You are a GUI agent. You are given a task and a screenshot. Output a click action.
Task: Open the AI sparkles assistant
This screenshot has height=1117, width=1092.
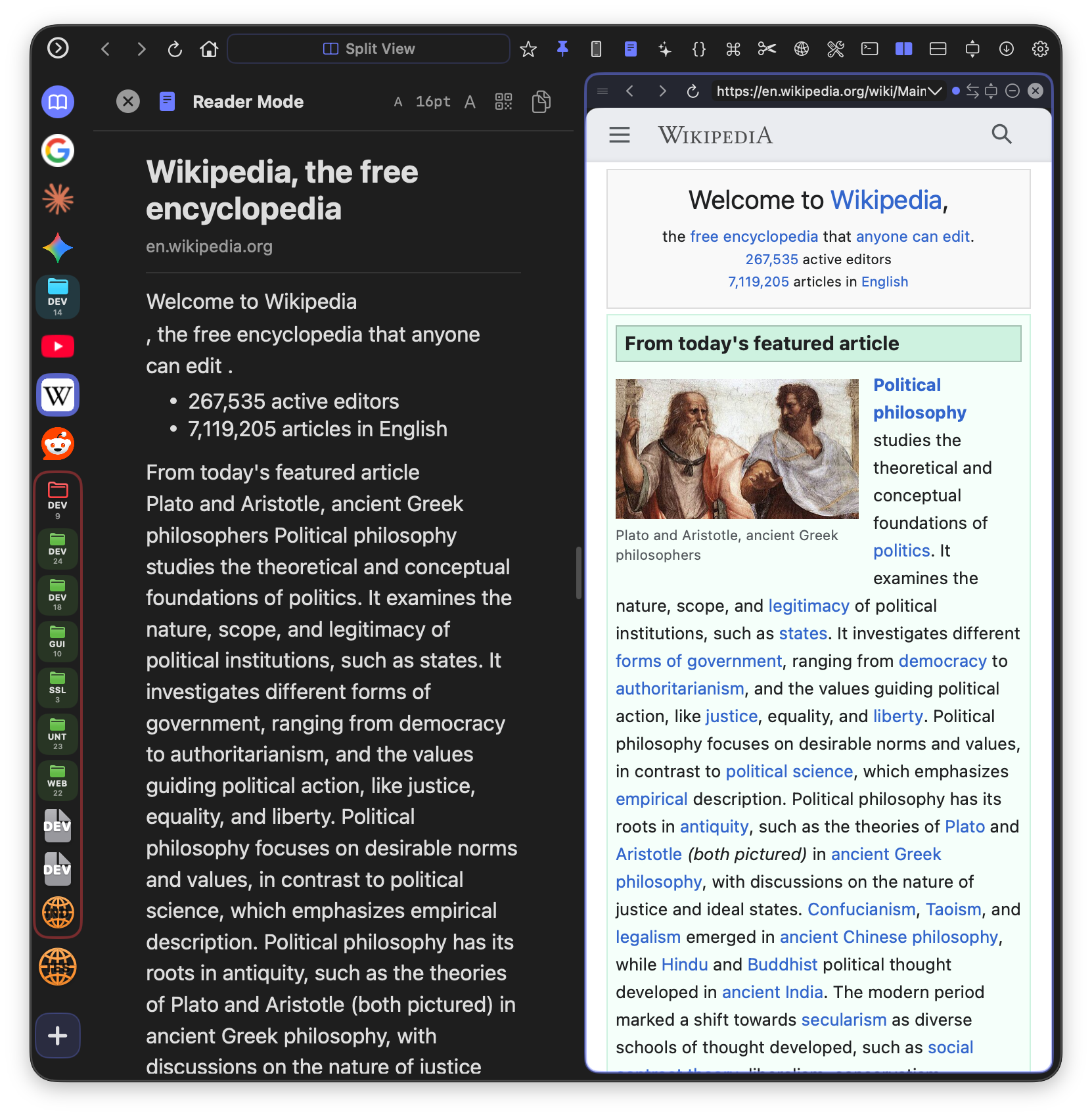tap(665, 49)
